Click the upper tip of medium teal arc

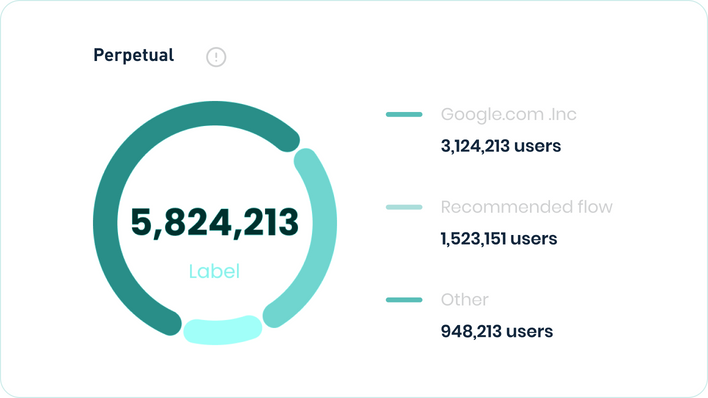[306, 160]
